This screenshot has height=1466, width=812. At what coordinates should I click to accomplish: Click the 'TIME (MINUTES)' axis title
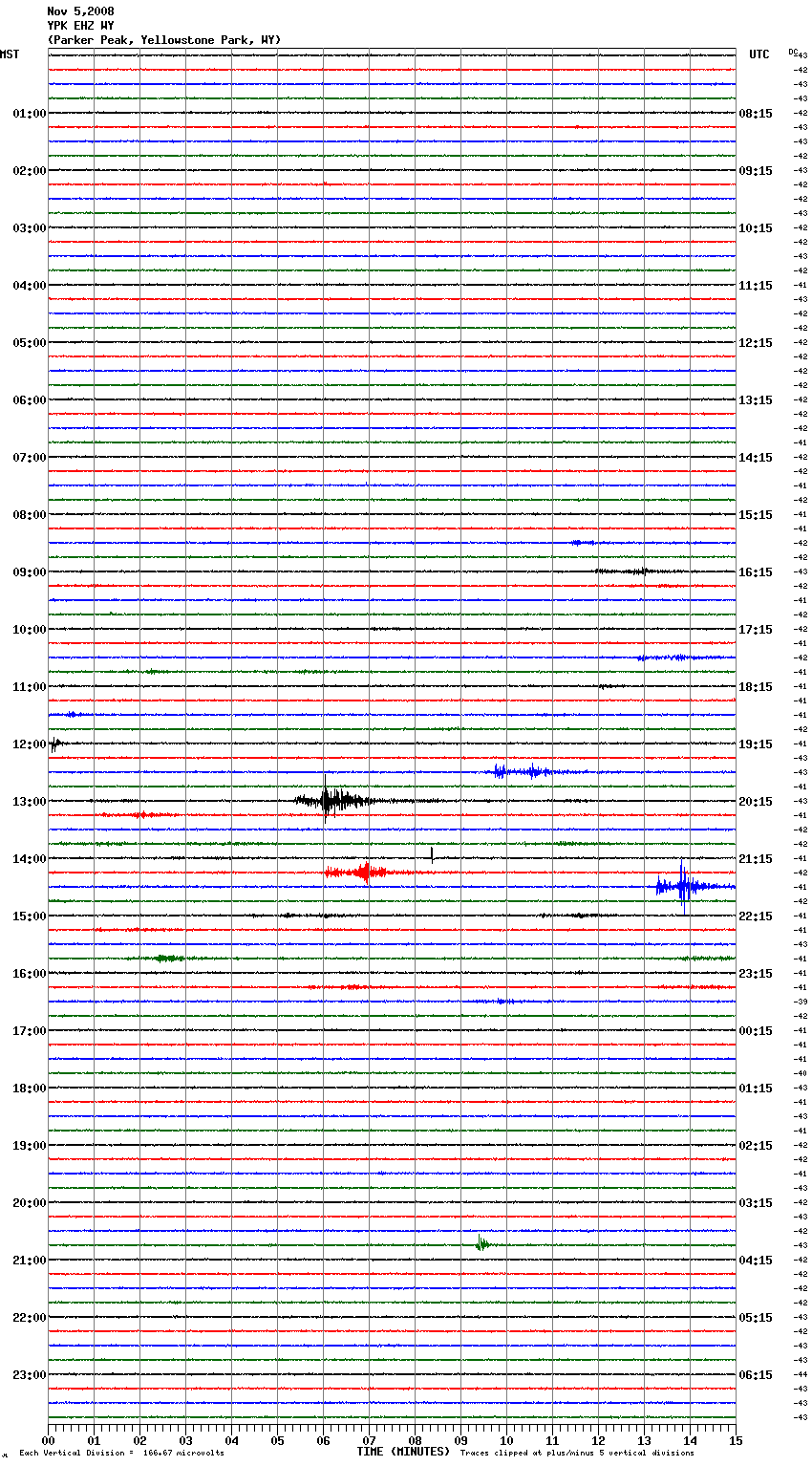(403, 1452)
